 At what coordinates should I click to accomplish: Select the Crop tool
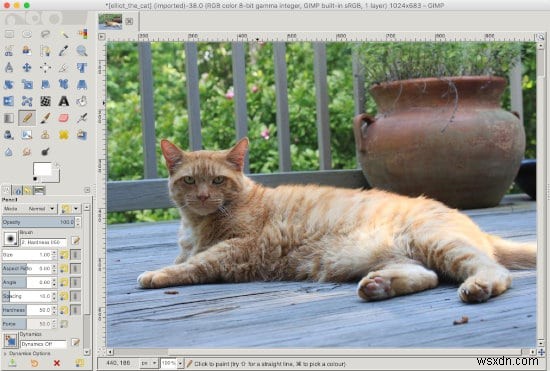point(63,68)
